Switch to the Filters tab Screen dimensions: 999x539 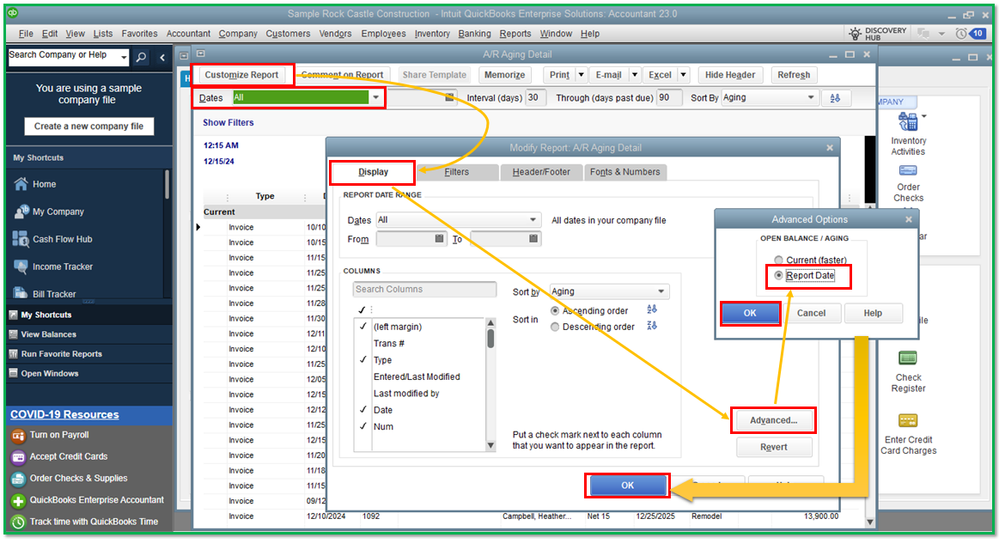click(456, 172)
